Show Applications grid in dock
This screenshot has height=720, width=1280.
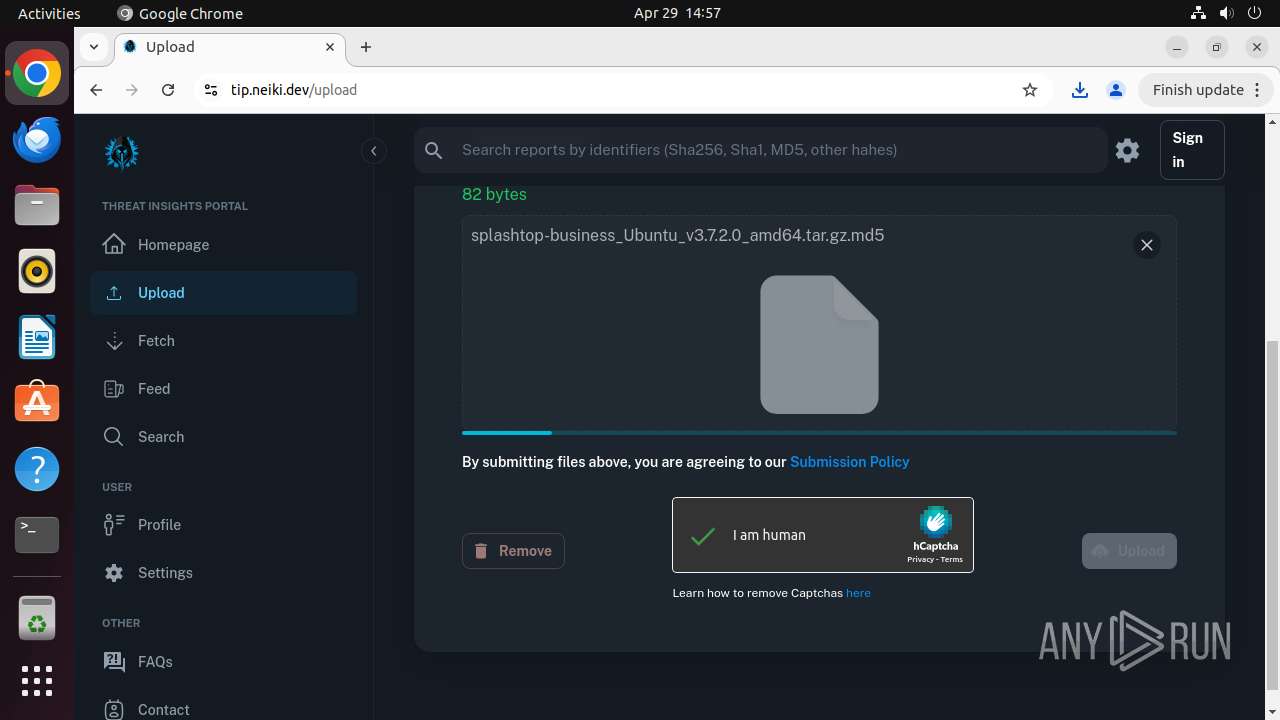pos(37,681)
